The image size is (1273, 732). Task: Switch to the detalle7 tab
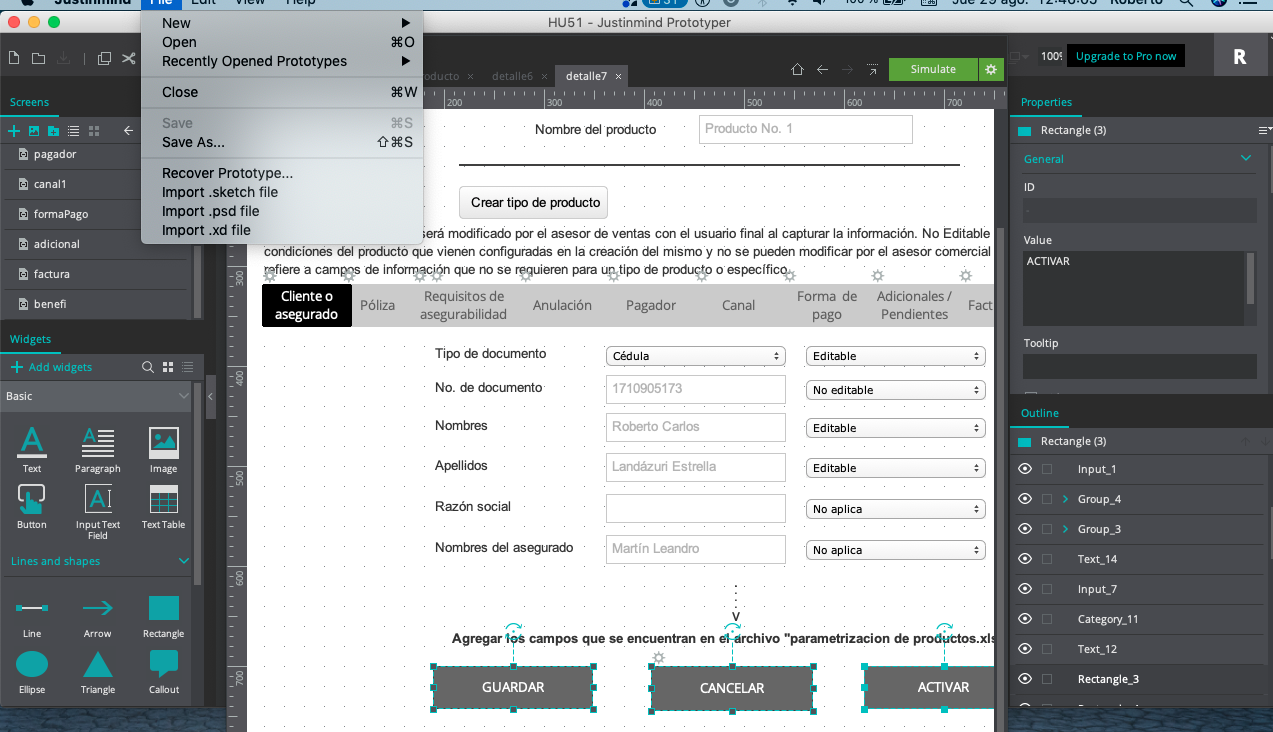(586, 76)
